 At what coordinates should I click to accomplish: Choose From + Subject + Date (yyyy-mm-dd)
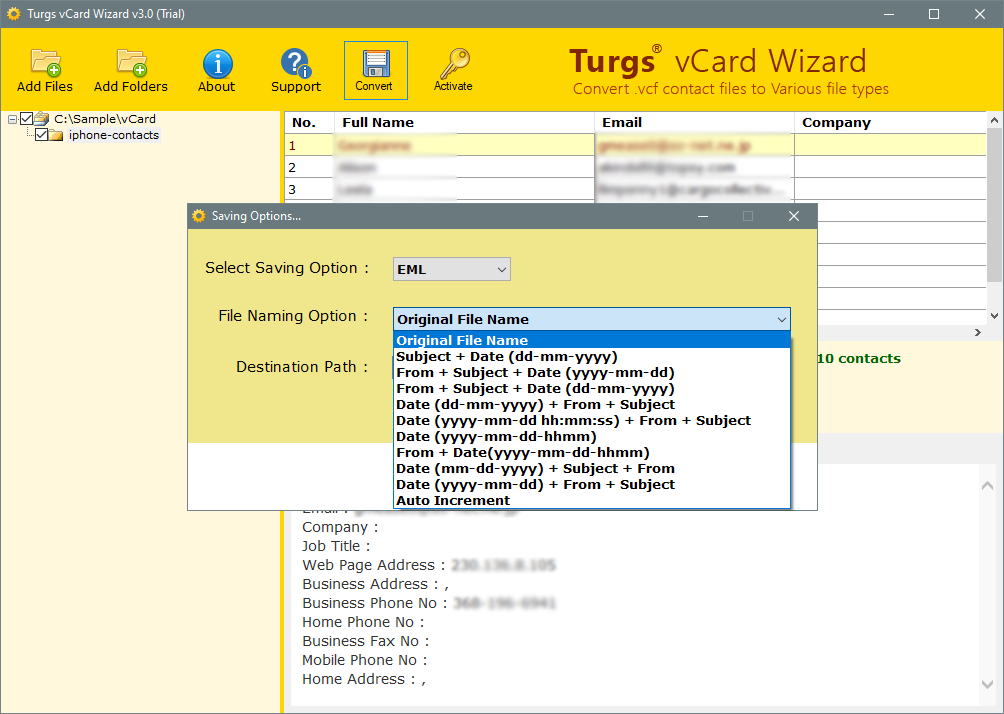point(592,372)
